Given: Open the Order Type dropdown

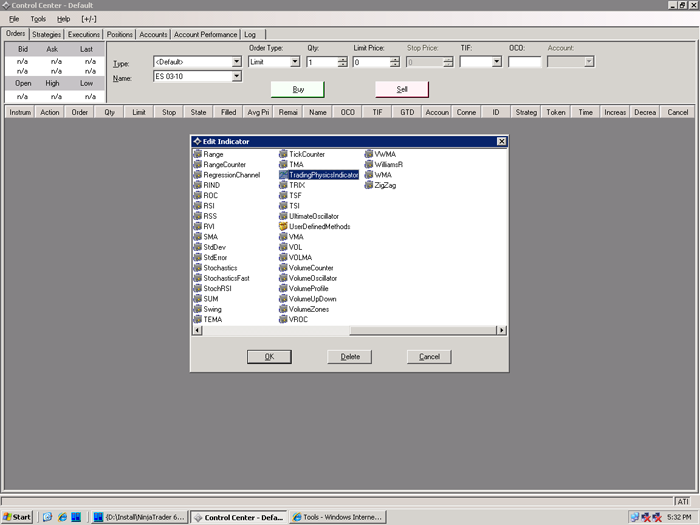Looking at the screenshot, I should [x=295, y=62].
